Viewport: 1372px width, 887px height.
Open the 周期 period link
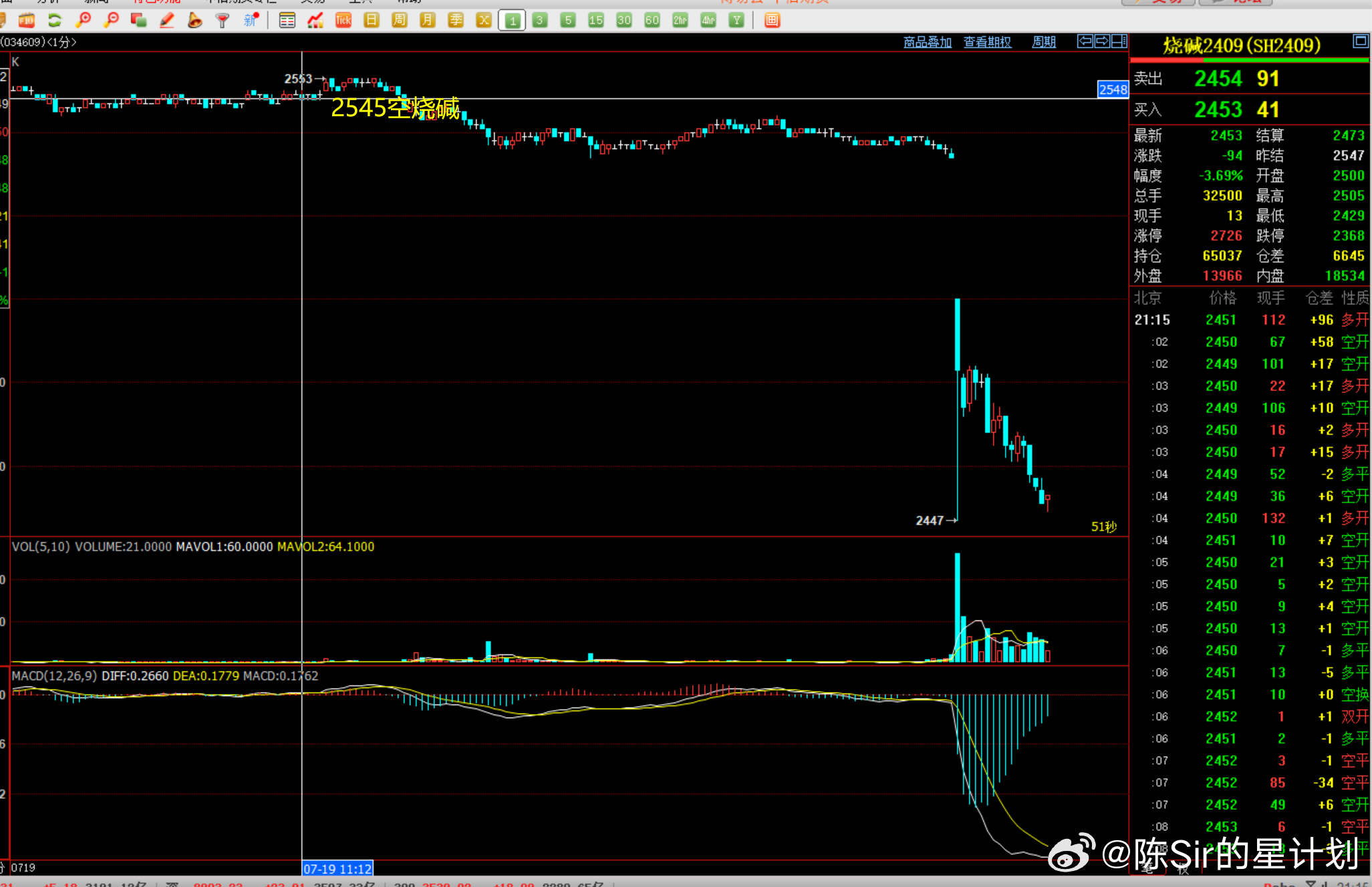click(x=1044, y=42)
